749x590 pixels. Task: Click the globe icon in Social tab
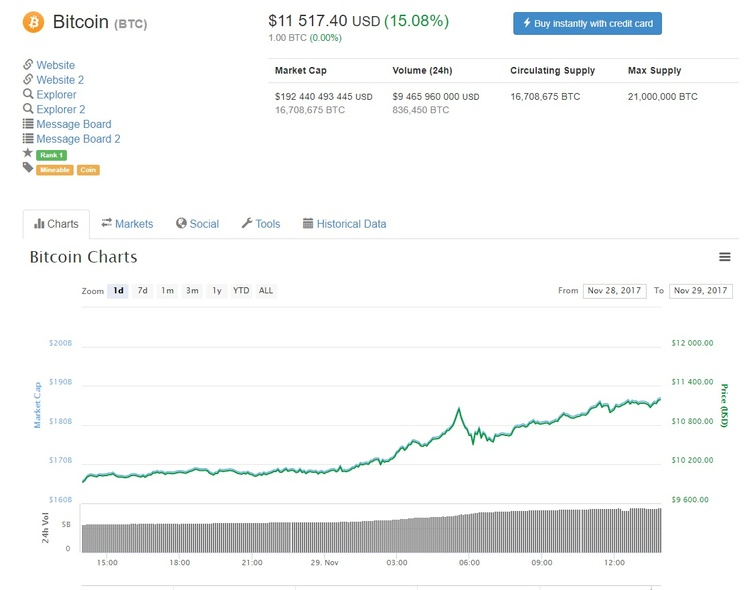[x=181, y=223]
